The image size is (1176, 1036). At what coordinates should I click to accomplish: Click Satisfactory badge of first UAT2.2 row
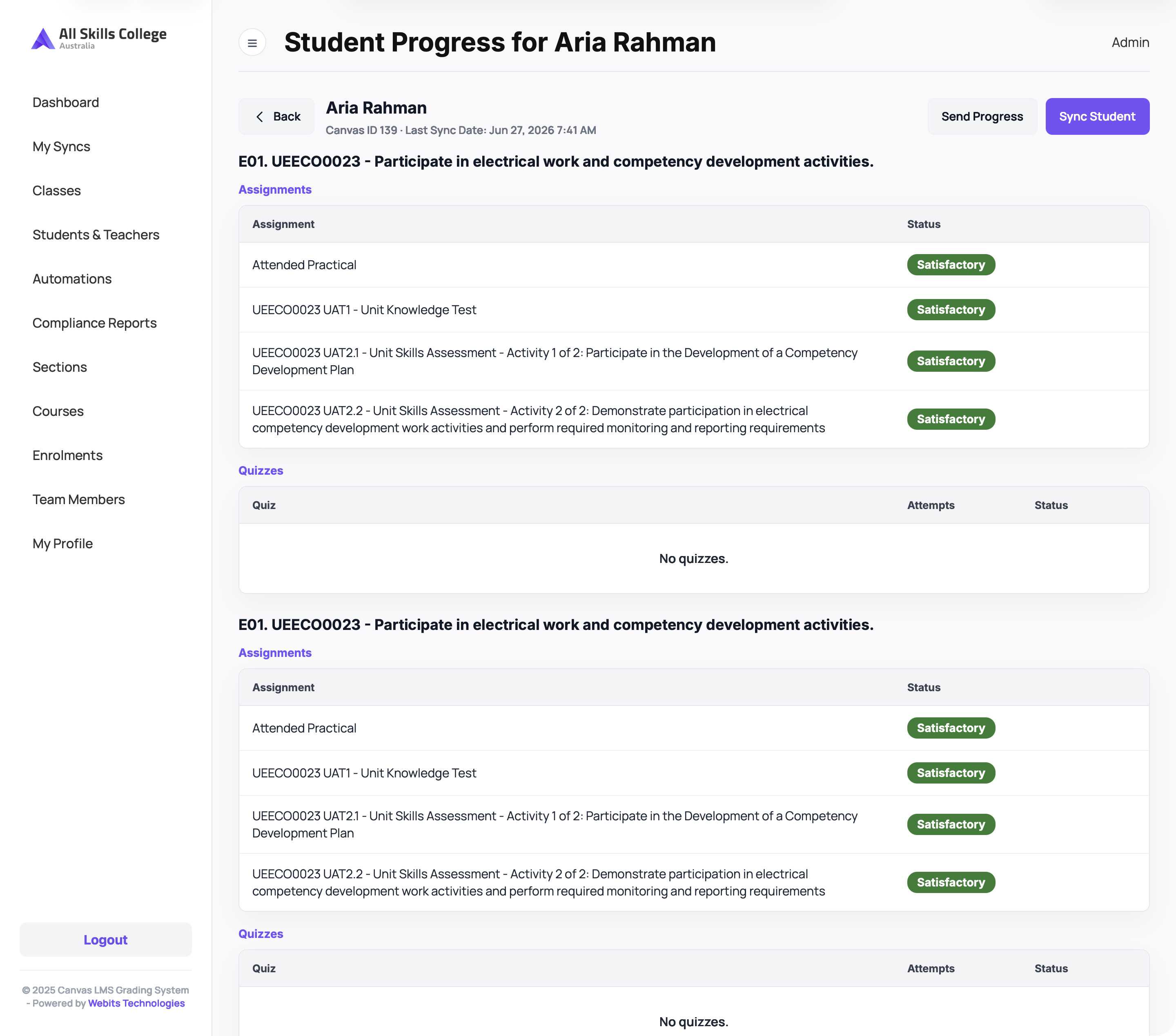coord(951,419)
